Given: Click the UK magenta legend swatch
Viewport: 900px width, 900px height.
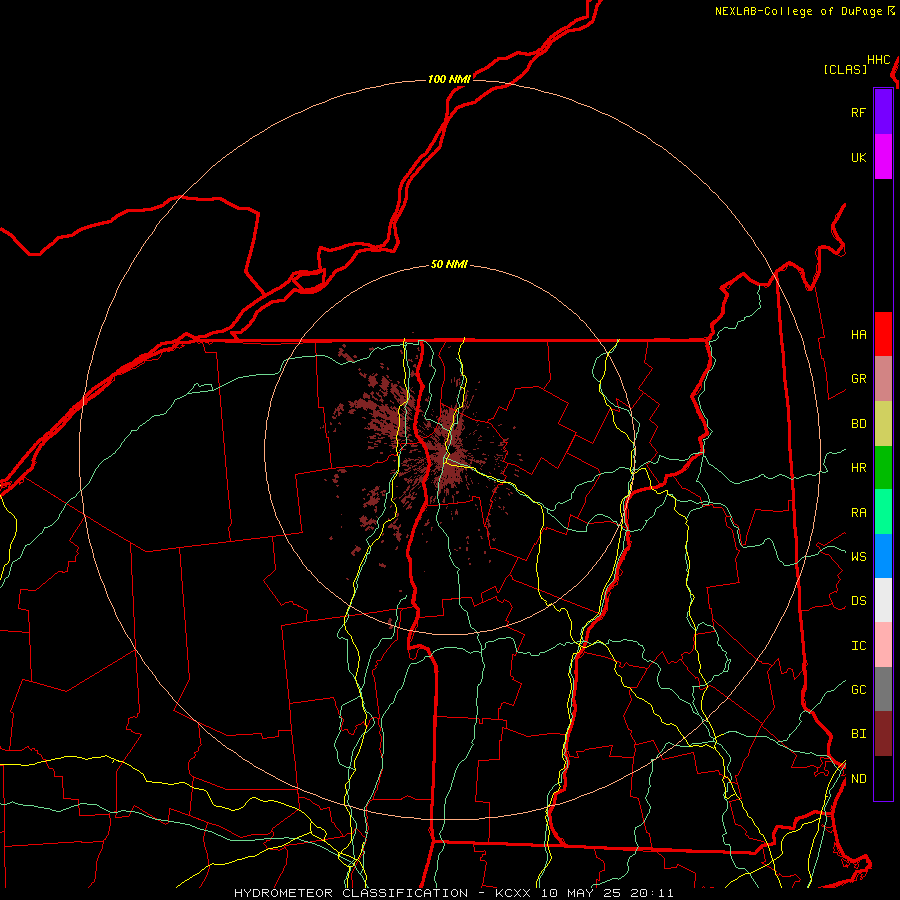Looking at the screenshot, I should point(883,157).
